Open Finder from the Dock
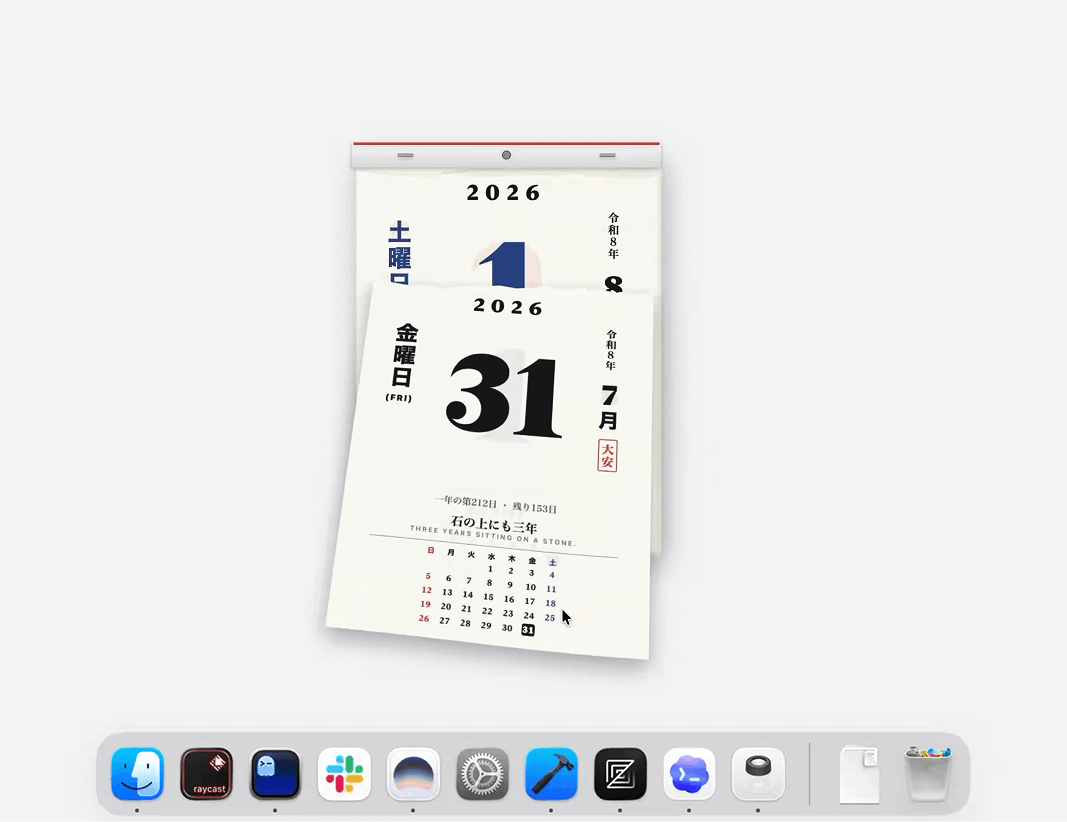This screenshot has height=822, width=1067. point(137,774)
